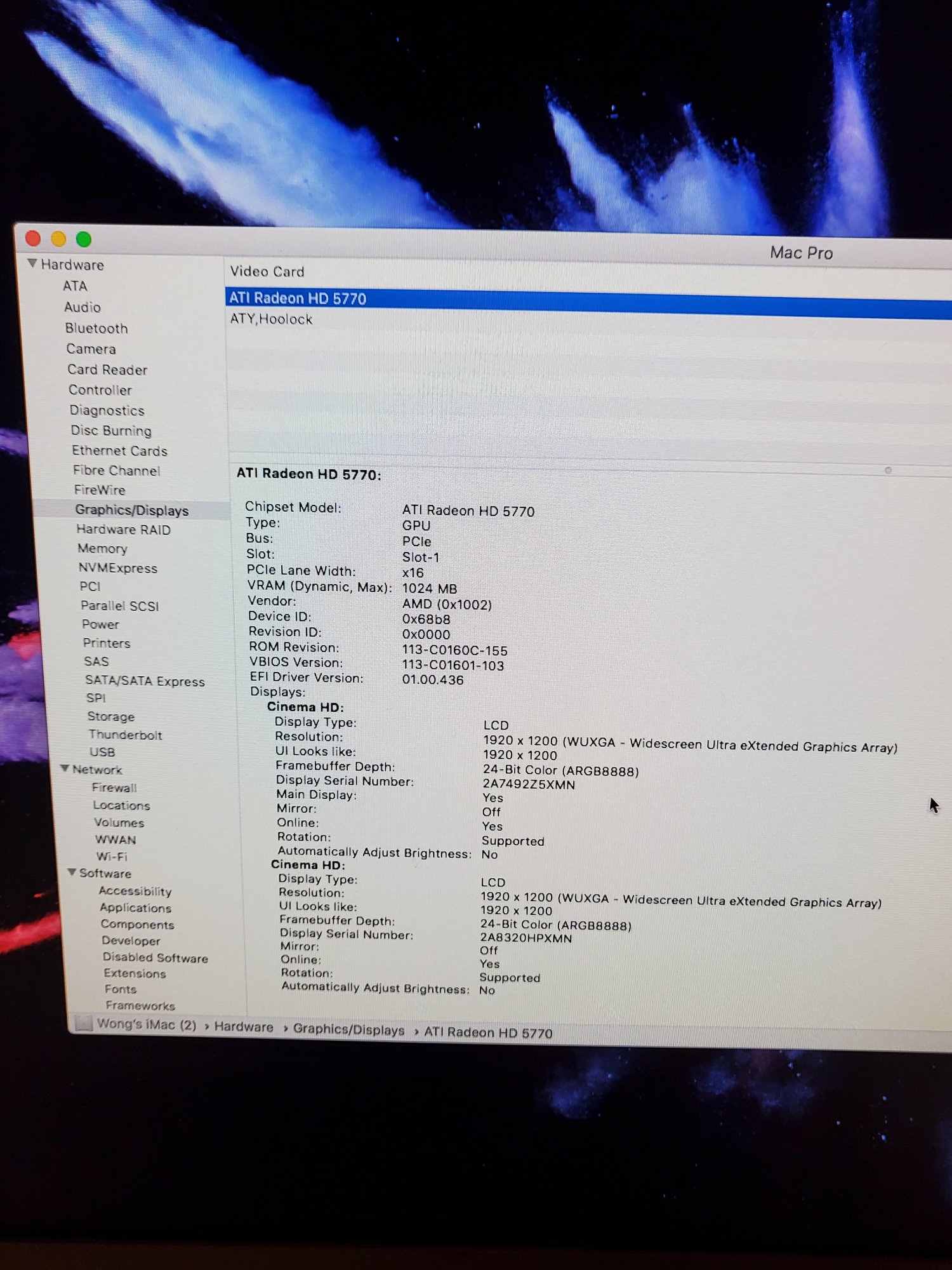Select Components under Software
952x1270 pixels.
(138, 924)
